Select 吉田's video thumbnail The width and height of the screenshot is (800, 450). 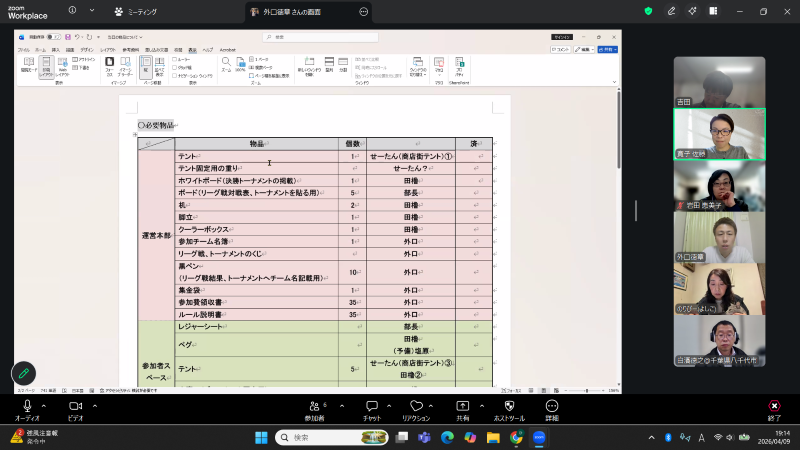(x=719, y=82)
